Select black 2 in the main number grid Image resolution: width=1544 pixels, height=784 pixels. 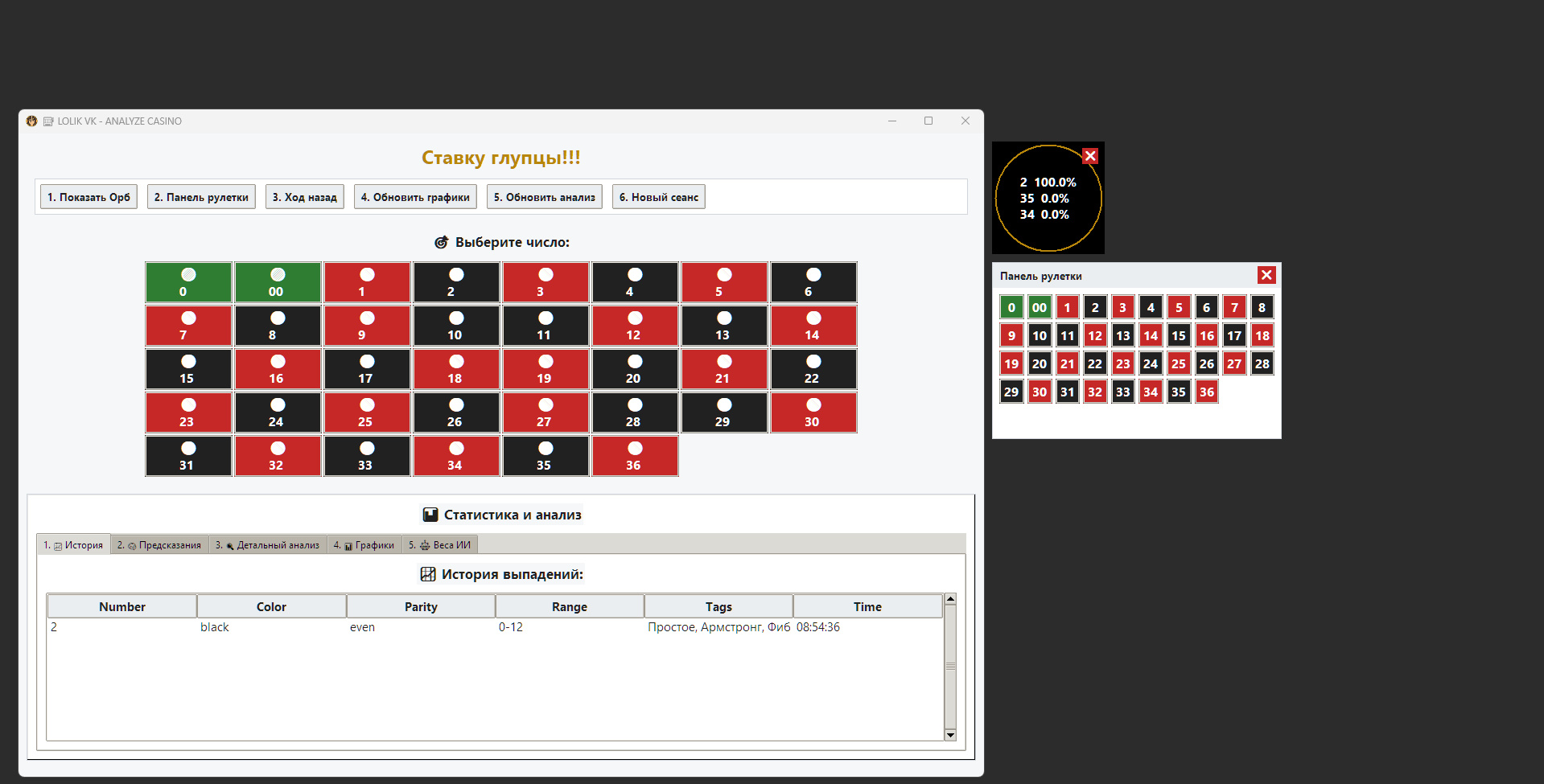(456, 282)
